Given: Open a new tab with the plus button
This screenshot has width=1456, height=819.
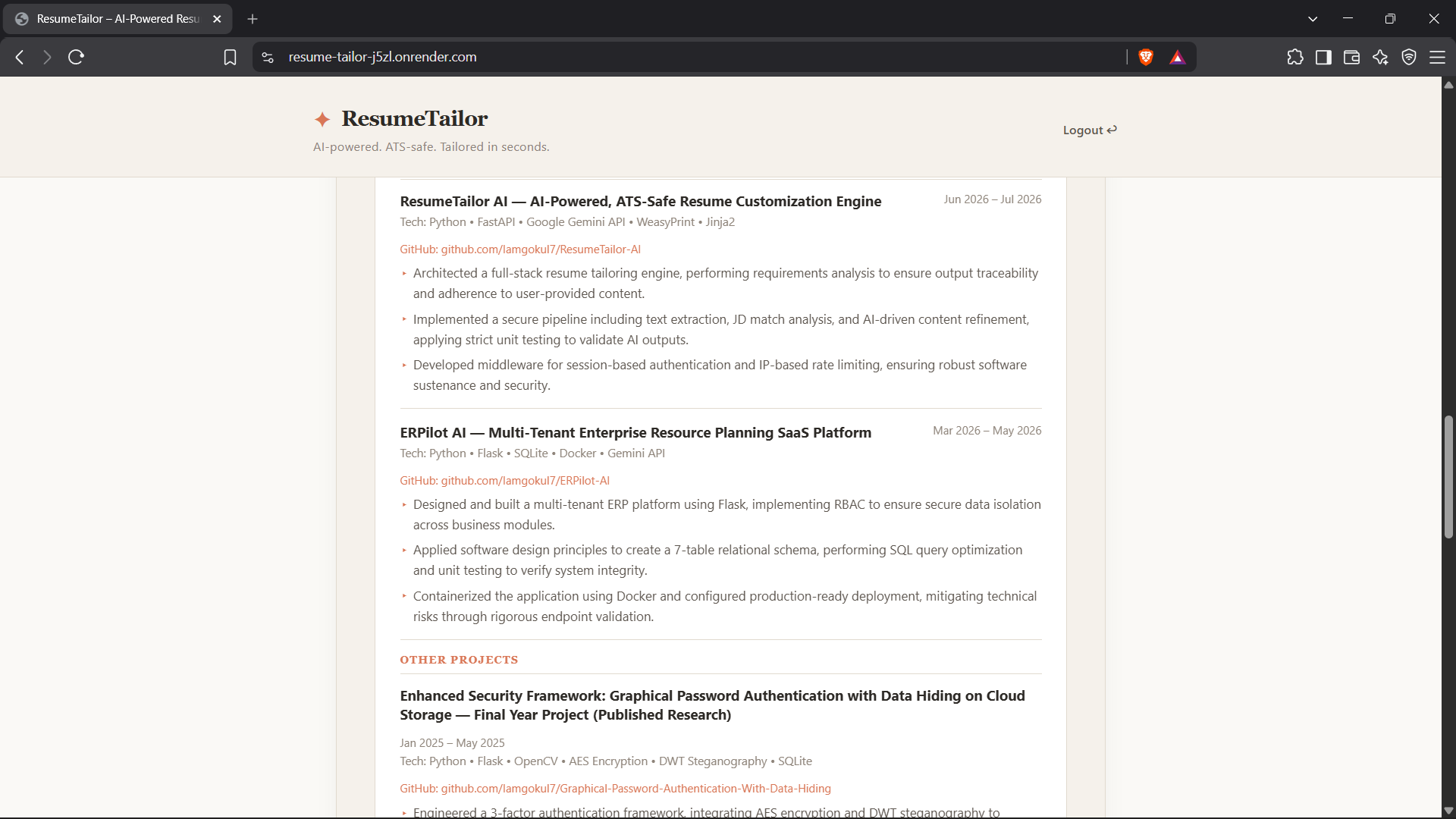Looking at the screenshot, I should tap(253, 19).
